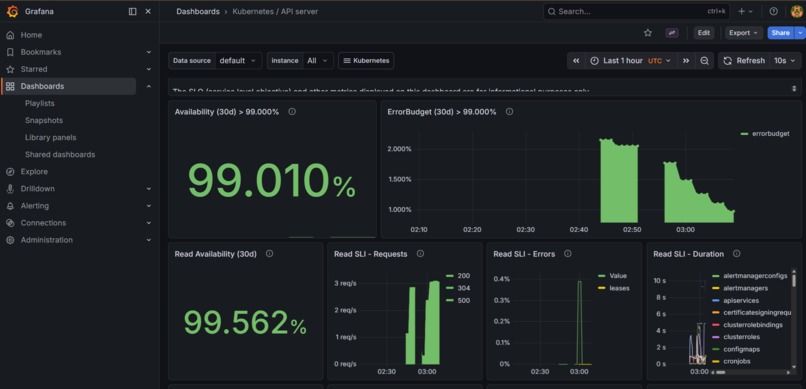
Task: Expand the Alerting chevron
Action: pos(149,206)
